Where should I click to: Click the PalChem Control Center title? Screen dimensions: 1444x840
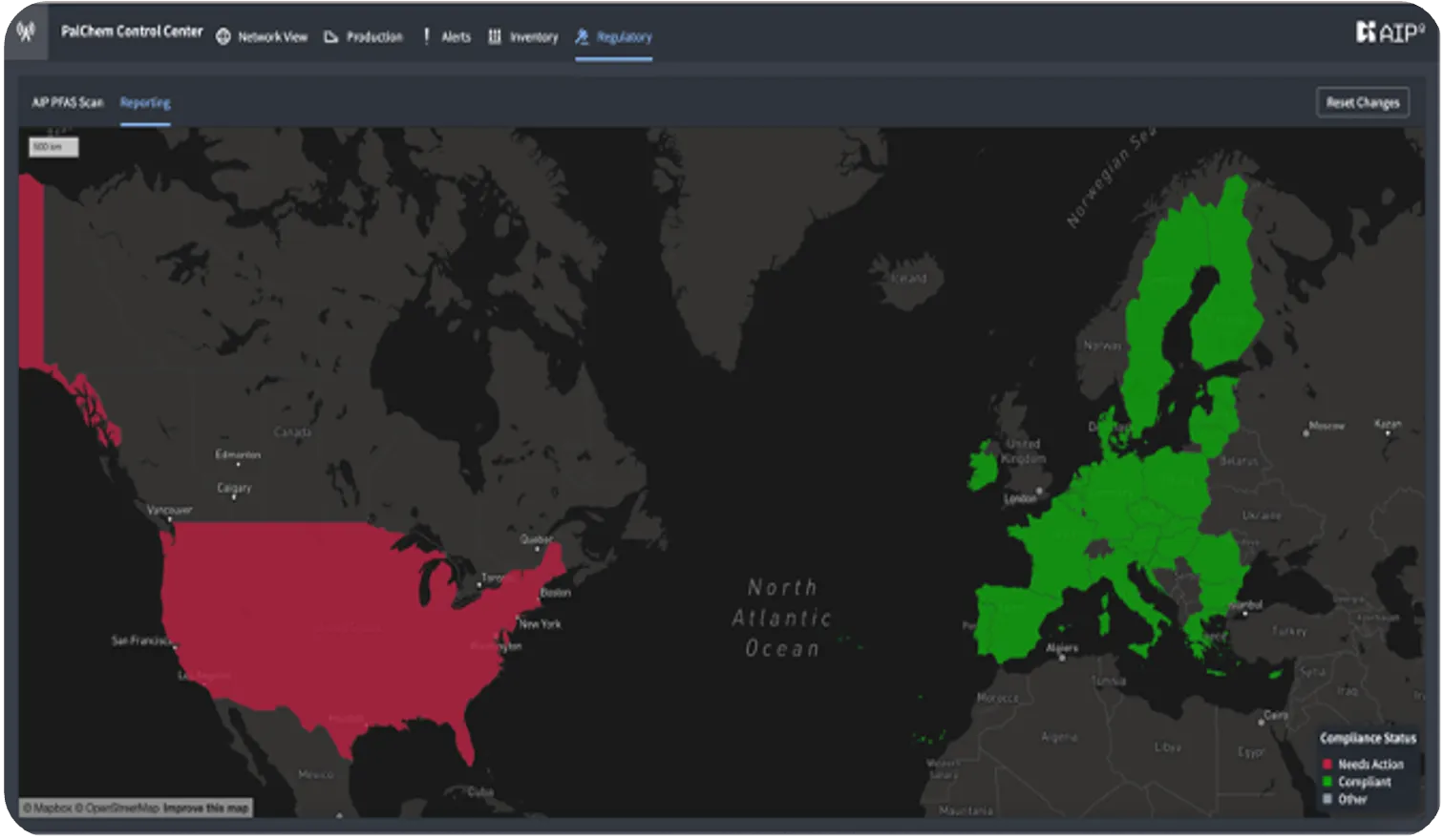coord(132,31)
